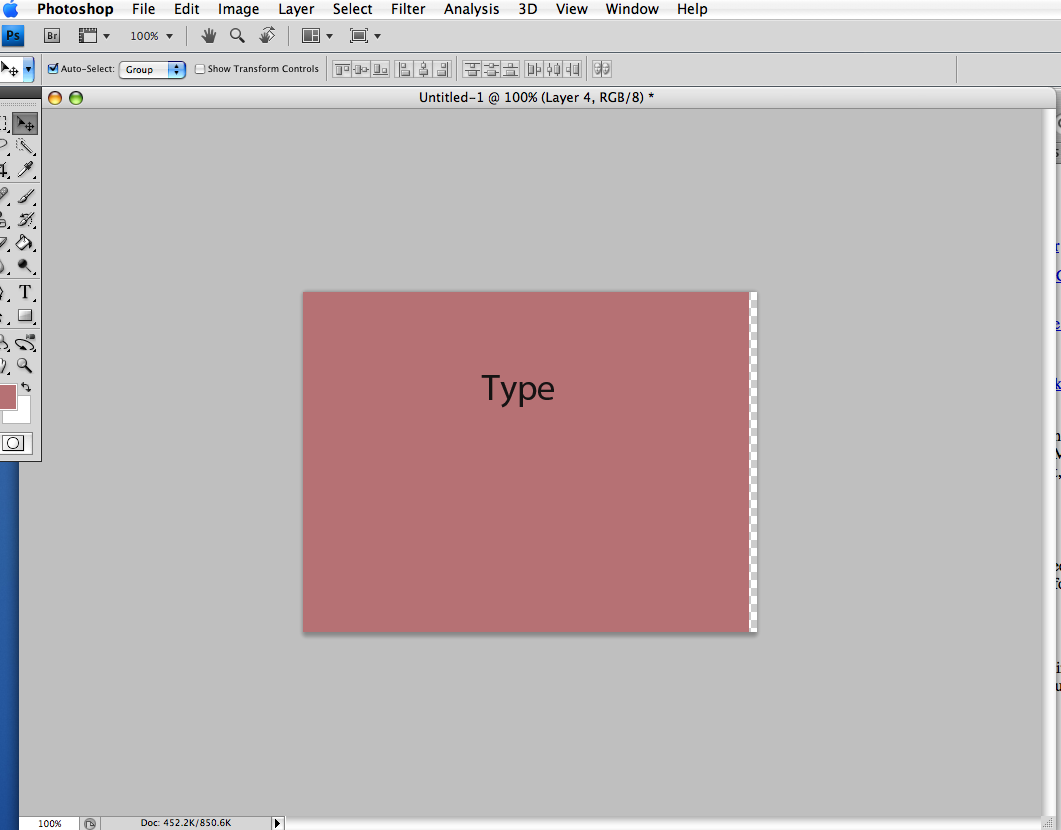Viewport: 1061px width, 830px height.
Task: Disable the Auto-Select checkbox
Action: [54, 69]
